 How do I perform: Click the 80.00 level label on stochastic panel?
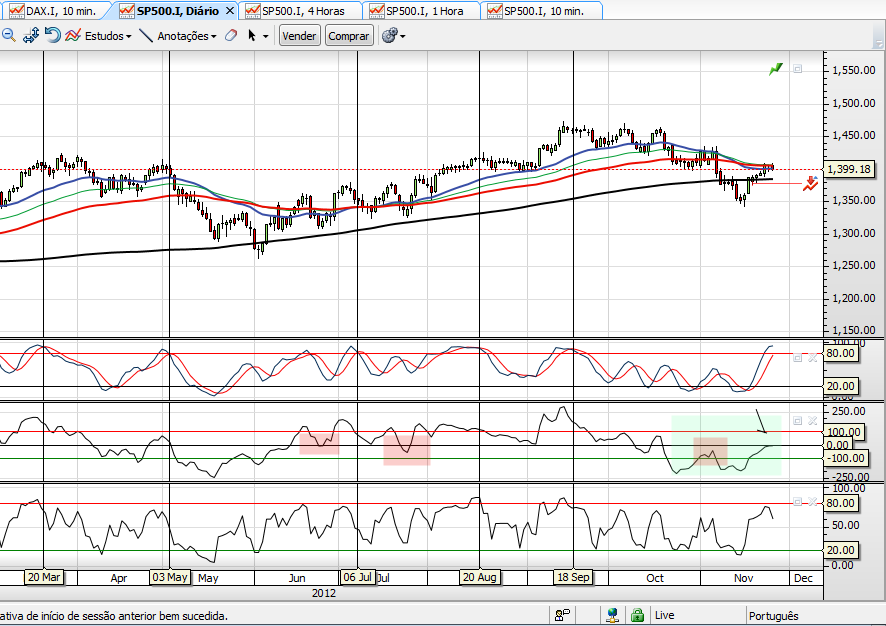tap(841, 353)
